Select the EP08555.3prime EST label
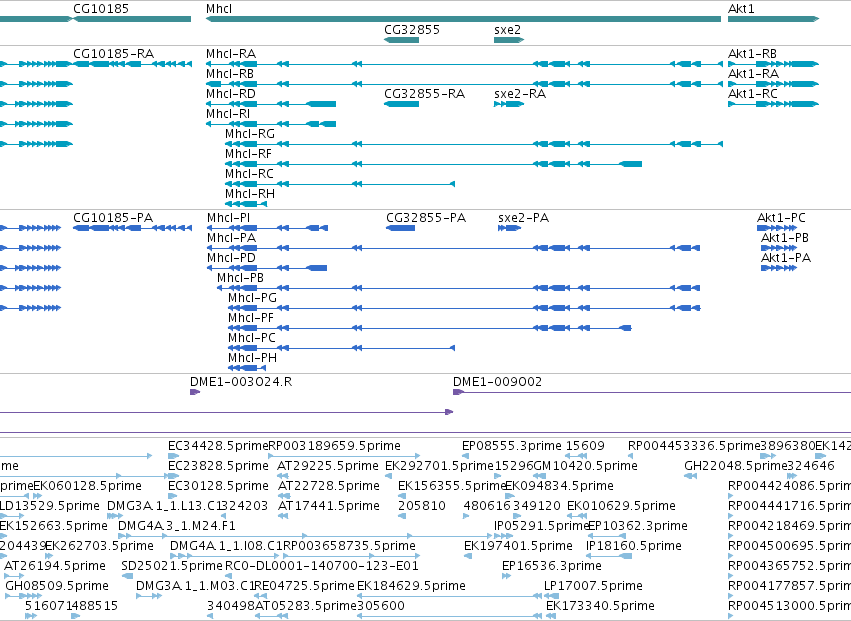This screenshot has height=621, width=851. point(512,446)
